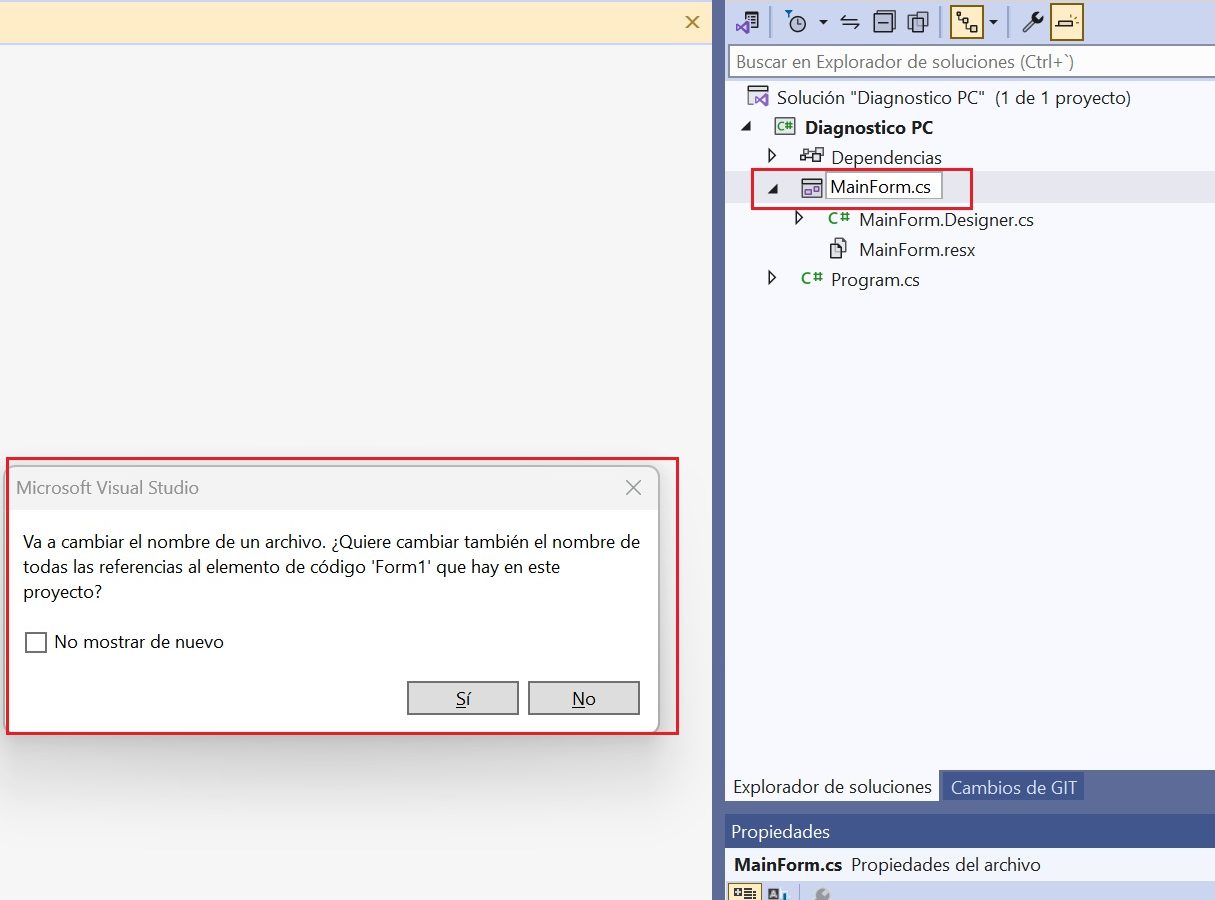Toggle the highlighted solution view mode icon

tap(966, 21)
